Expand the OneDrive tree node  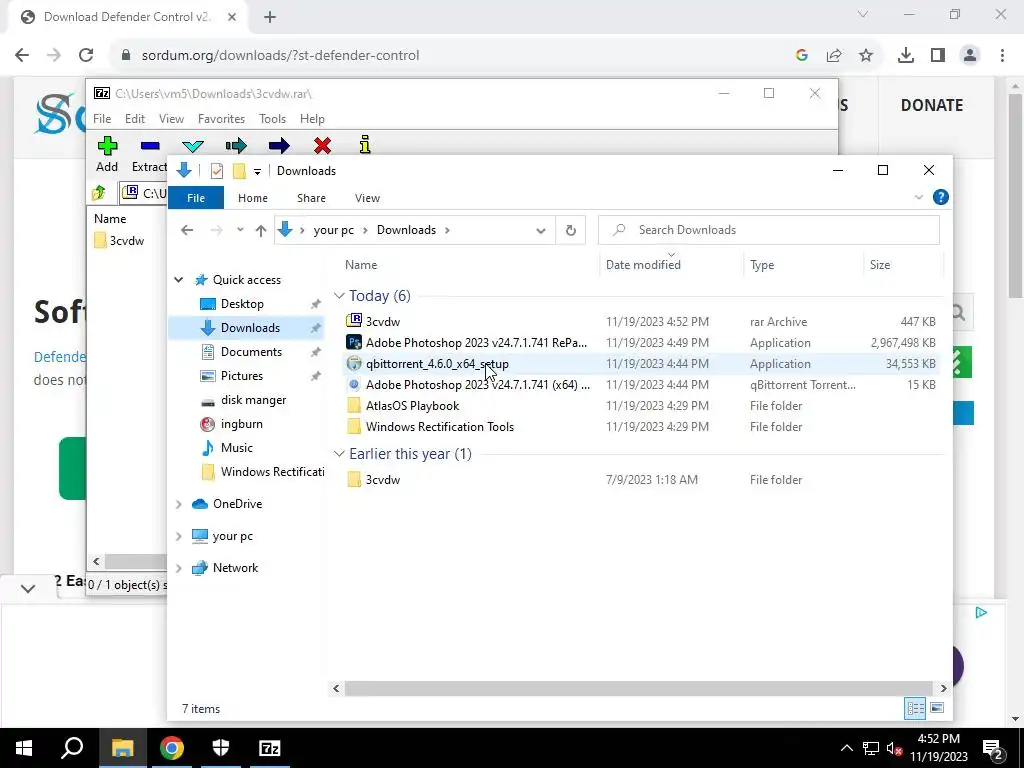tap(179, 504)
